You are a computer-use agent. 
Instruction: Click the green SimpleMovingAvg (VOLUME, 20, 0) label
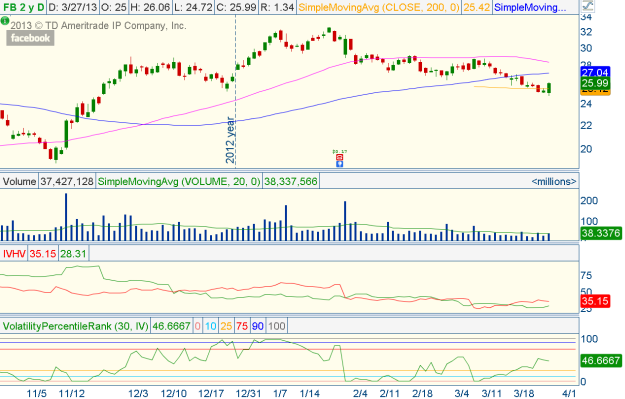pos(179,181)
